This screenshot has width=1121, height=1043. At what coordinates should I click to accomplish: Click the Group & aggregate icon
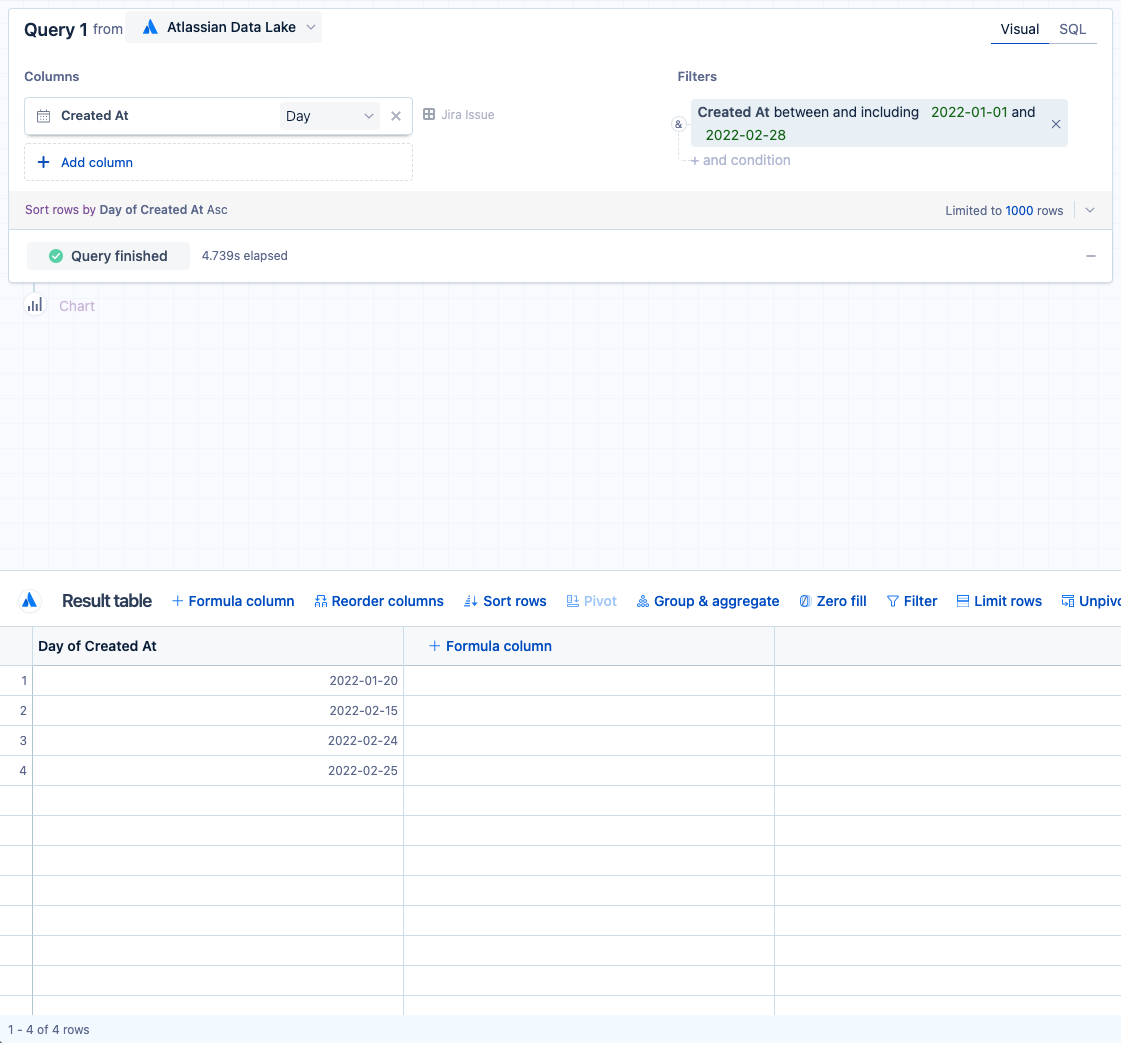pos(643,601)
